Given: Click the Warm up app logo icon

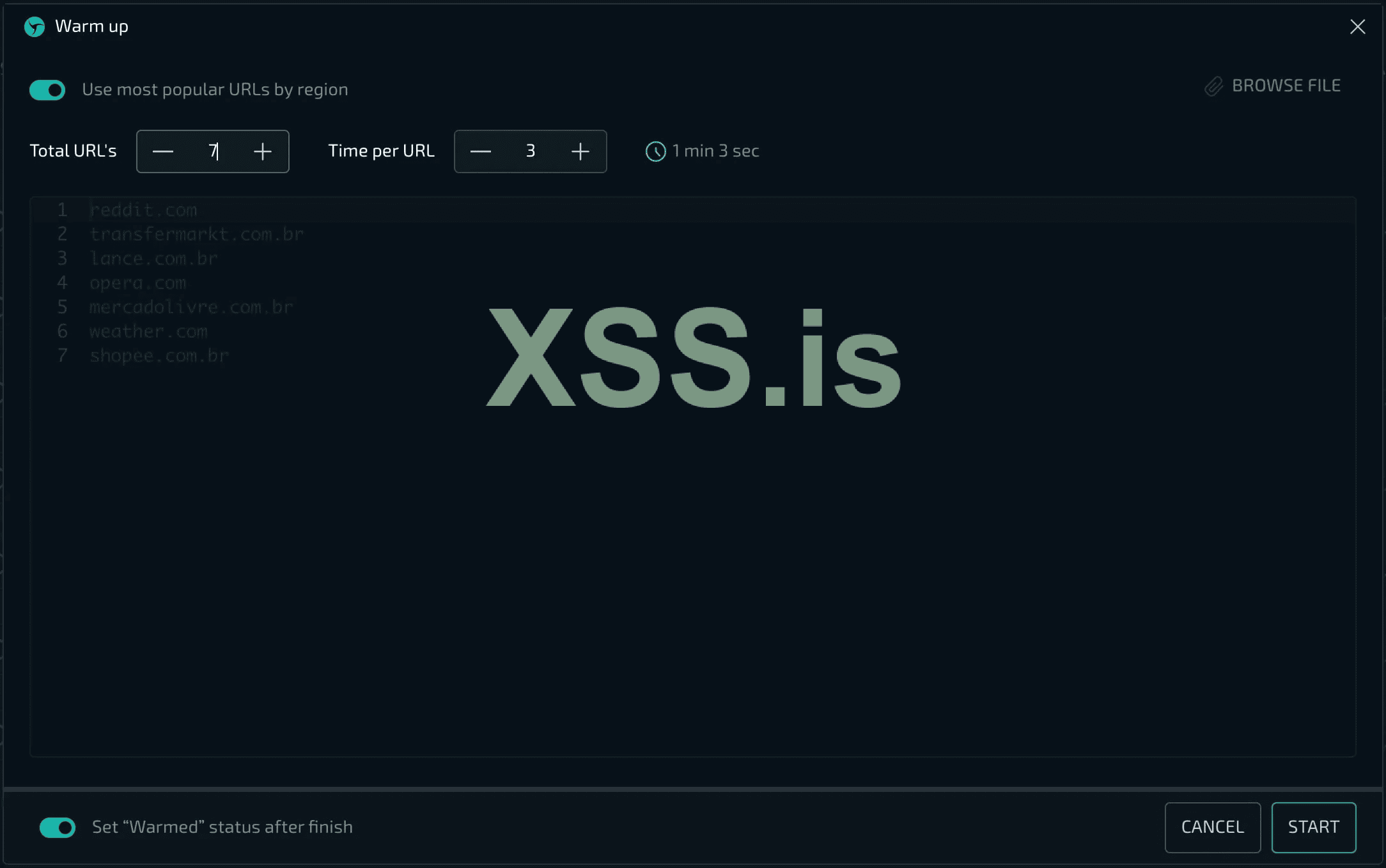Looking at the screenshot, I should click(35, 27).
